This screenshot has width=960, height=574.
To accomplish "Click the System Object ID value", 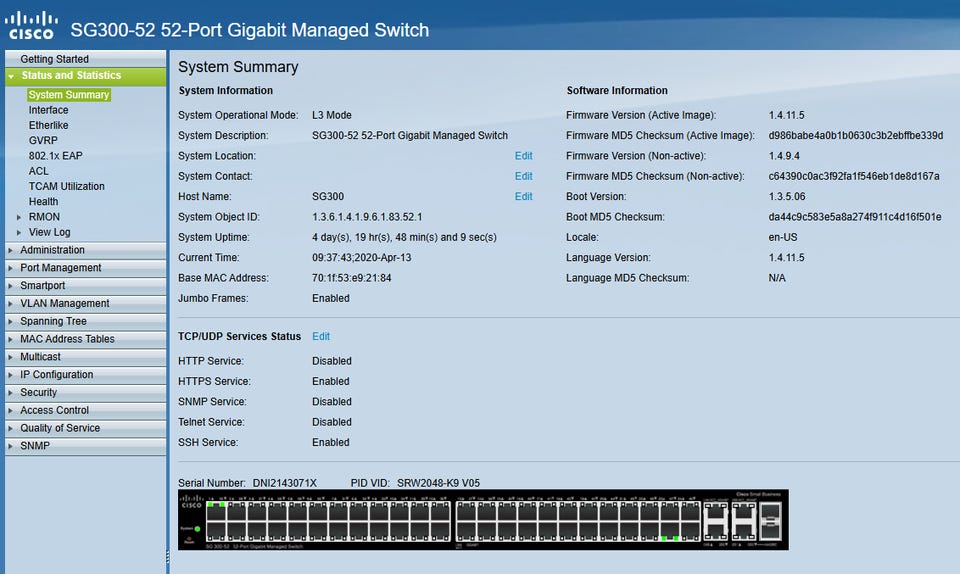I will pyautogui.click(x=367, y=217).
